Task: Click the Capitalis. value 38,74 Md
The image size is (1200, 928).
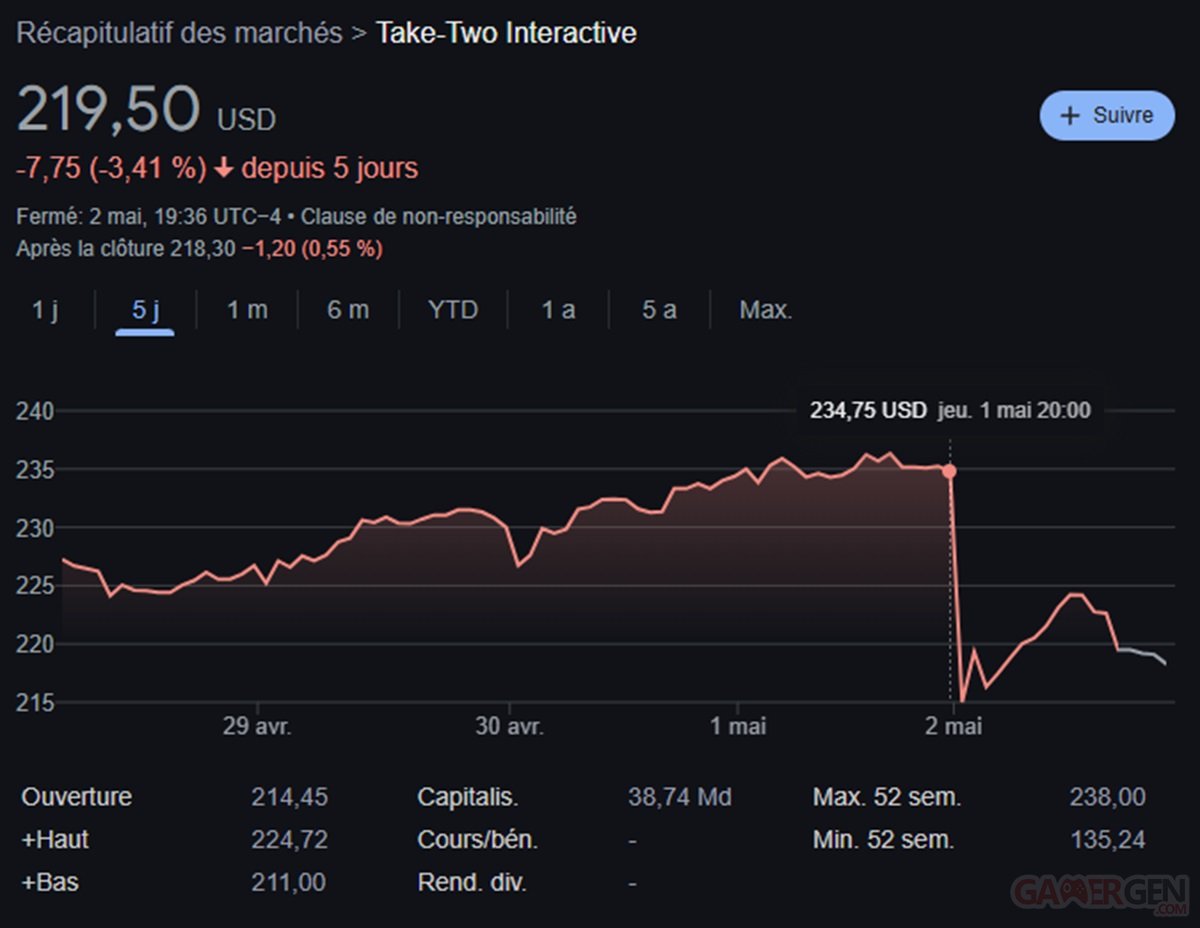Action: point(680,797)
